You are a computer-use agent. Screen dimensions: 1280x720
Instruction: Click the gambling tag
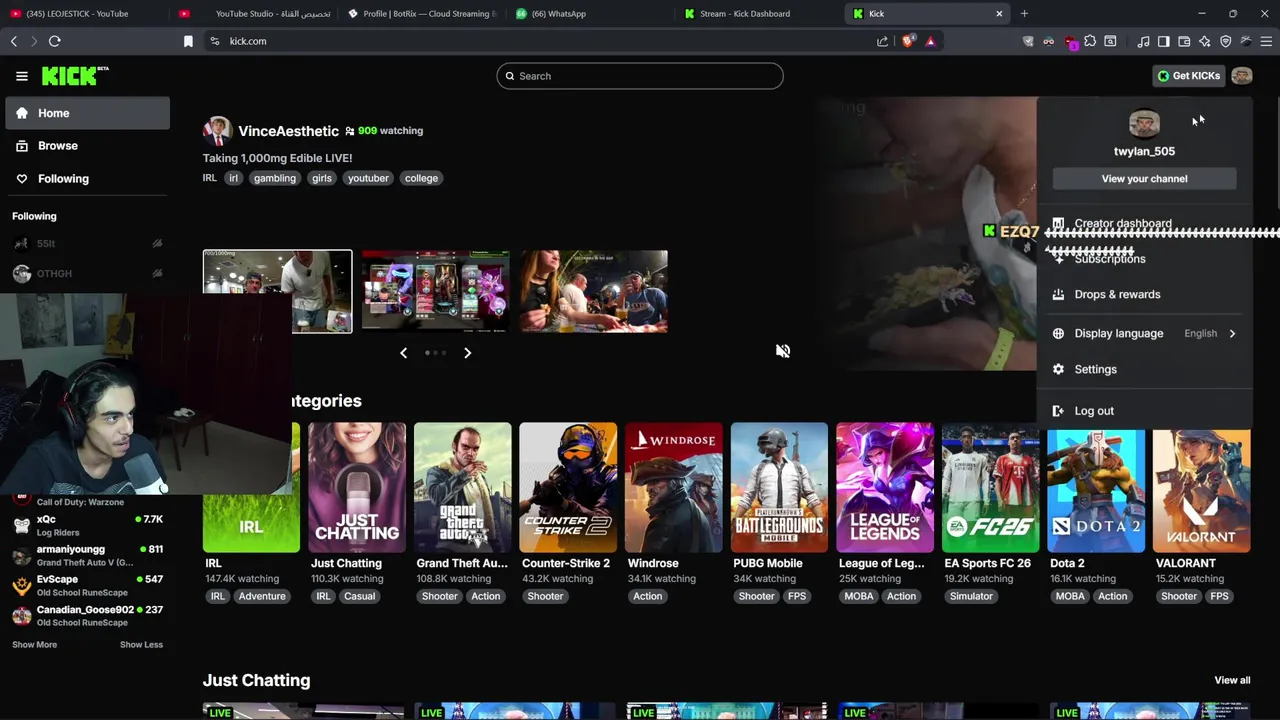[x=274, y=178]
